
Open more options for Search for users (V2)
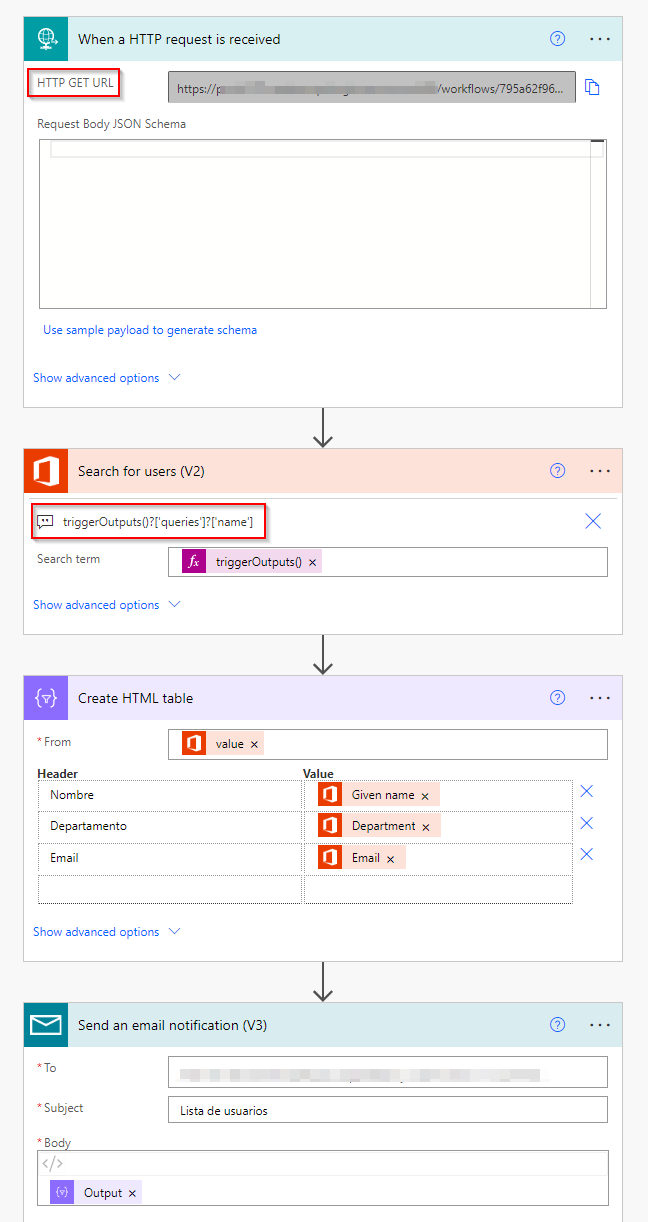point(599,471)
